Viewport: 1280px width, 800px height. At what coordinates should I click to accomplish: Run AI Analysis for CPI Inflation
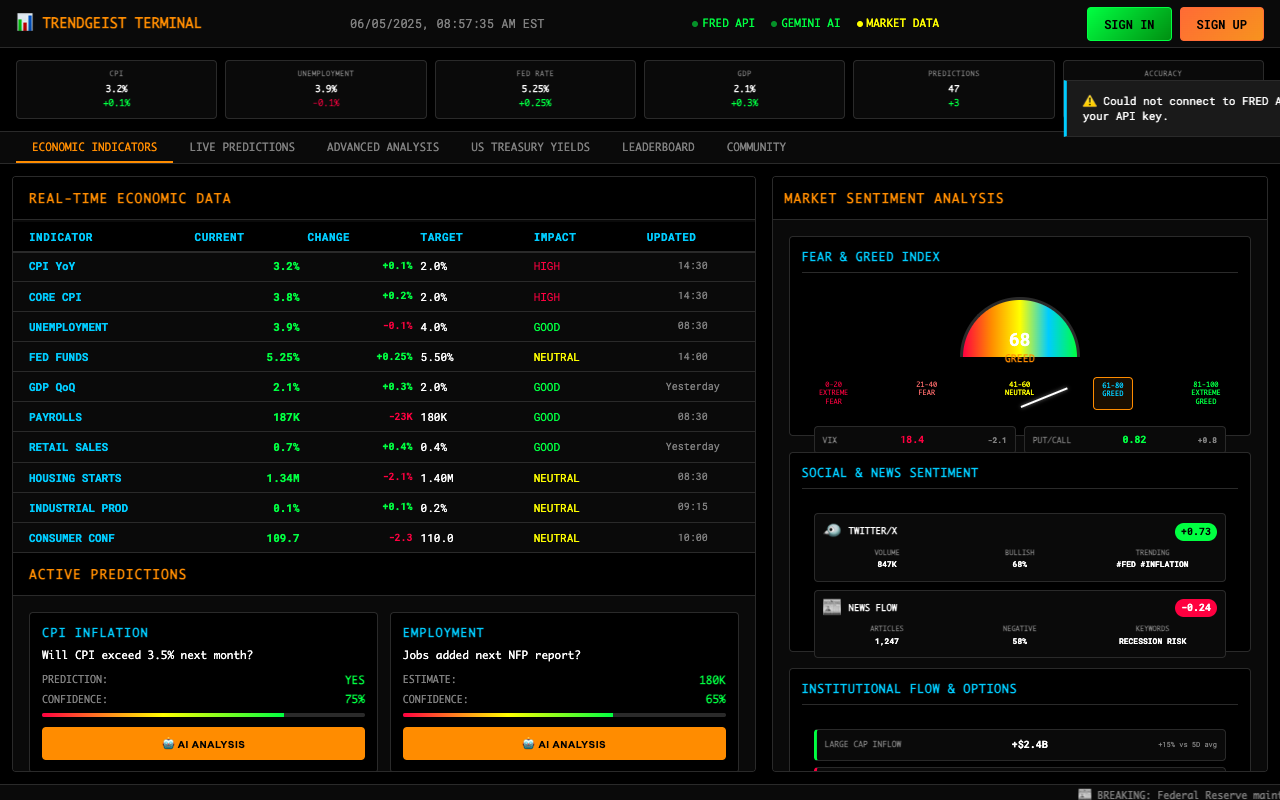tap(203, 744)
